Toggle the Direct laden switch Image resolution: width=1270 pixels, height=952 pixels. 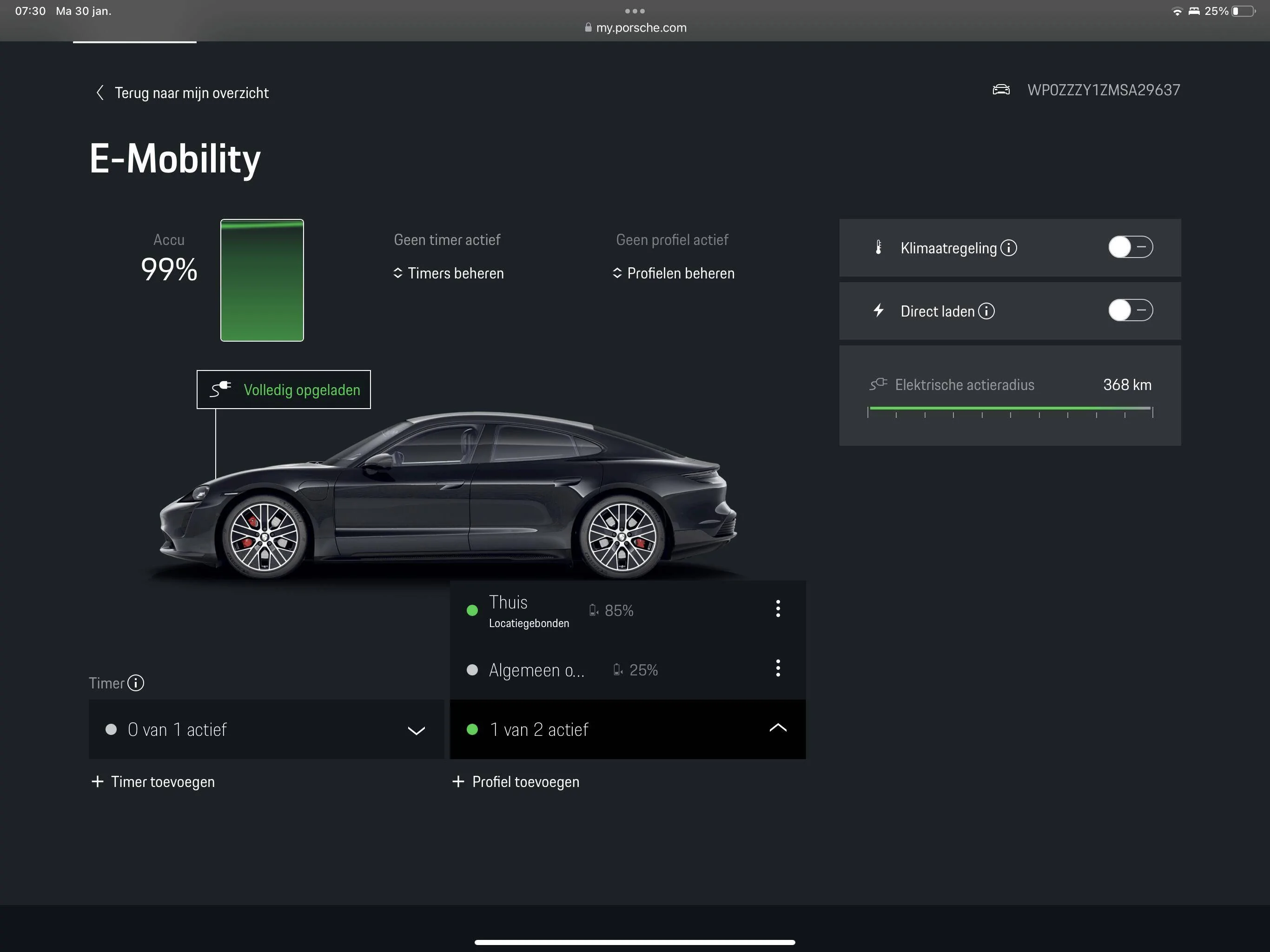pyautogui.click(x=1131, y=310)
